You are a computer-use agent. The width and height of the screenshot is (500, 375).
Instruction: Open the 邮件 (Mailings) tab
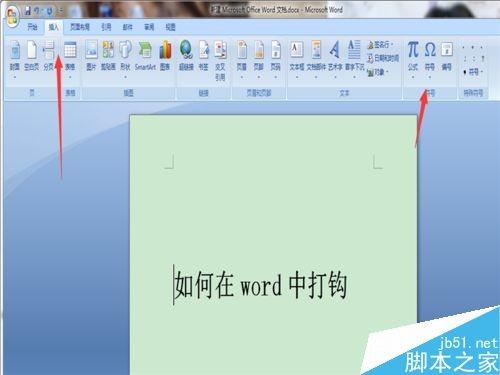128,27
